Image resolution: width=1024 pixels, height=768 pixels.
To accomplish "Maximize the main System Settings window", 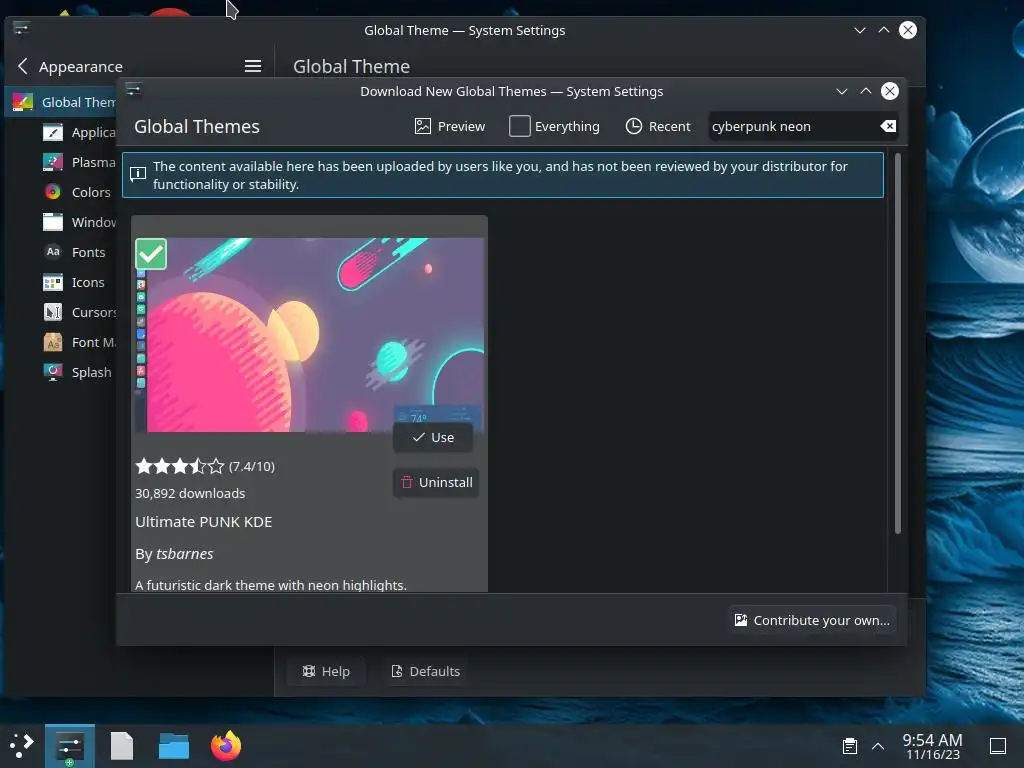I will click(884, 30).
